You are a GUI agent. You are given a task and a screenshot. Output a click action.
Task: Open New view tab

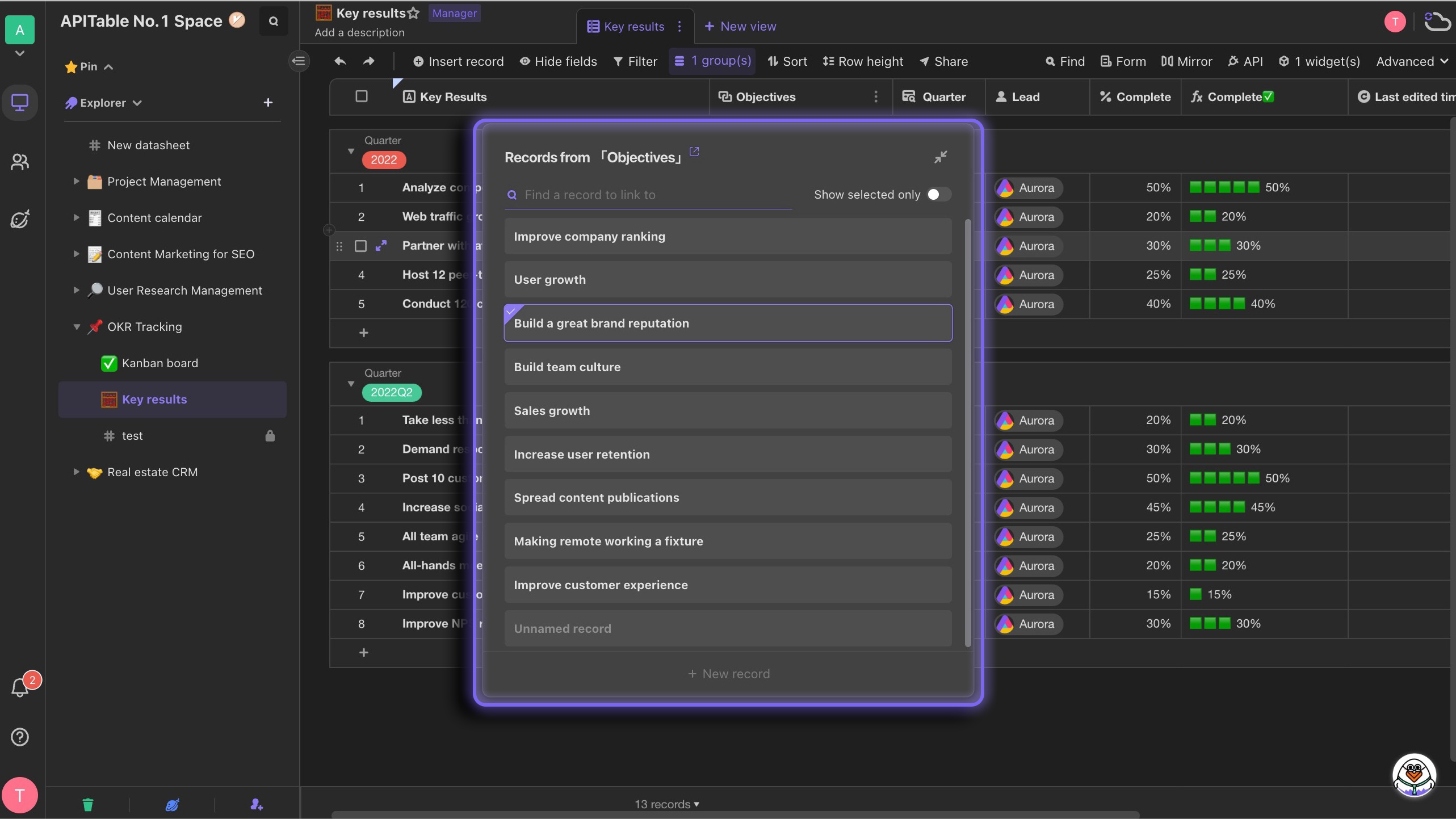[x=740, y=26]
